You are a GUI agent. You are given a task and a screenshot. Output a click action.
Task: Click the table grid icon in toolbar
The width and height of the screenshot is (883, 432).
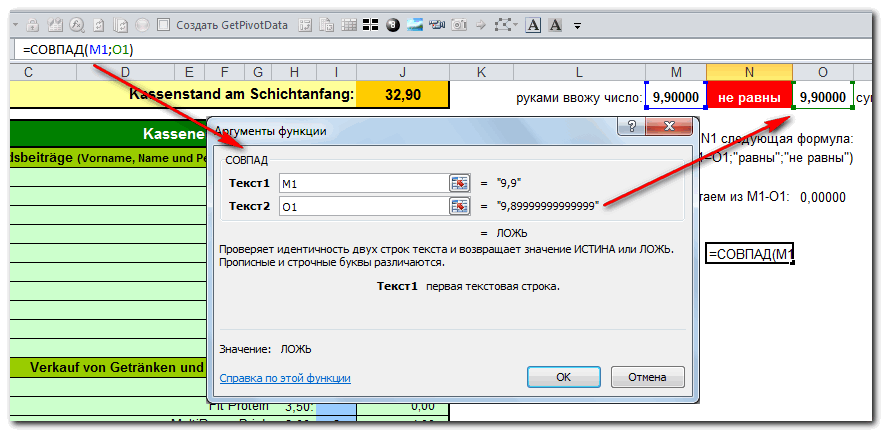349,25
